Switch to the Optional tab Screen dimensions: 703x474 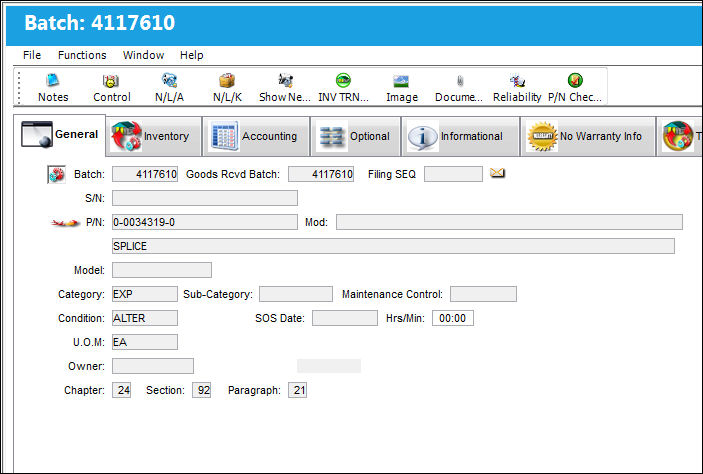tap(355, 136)
